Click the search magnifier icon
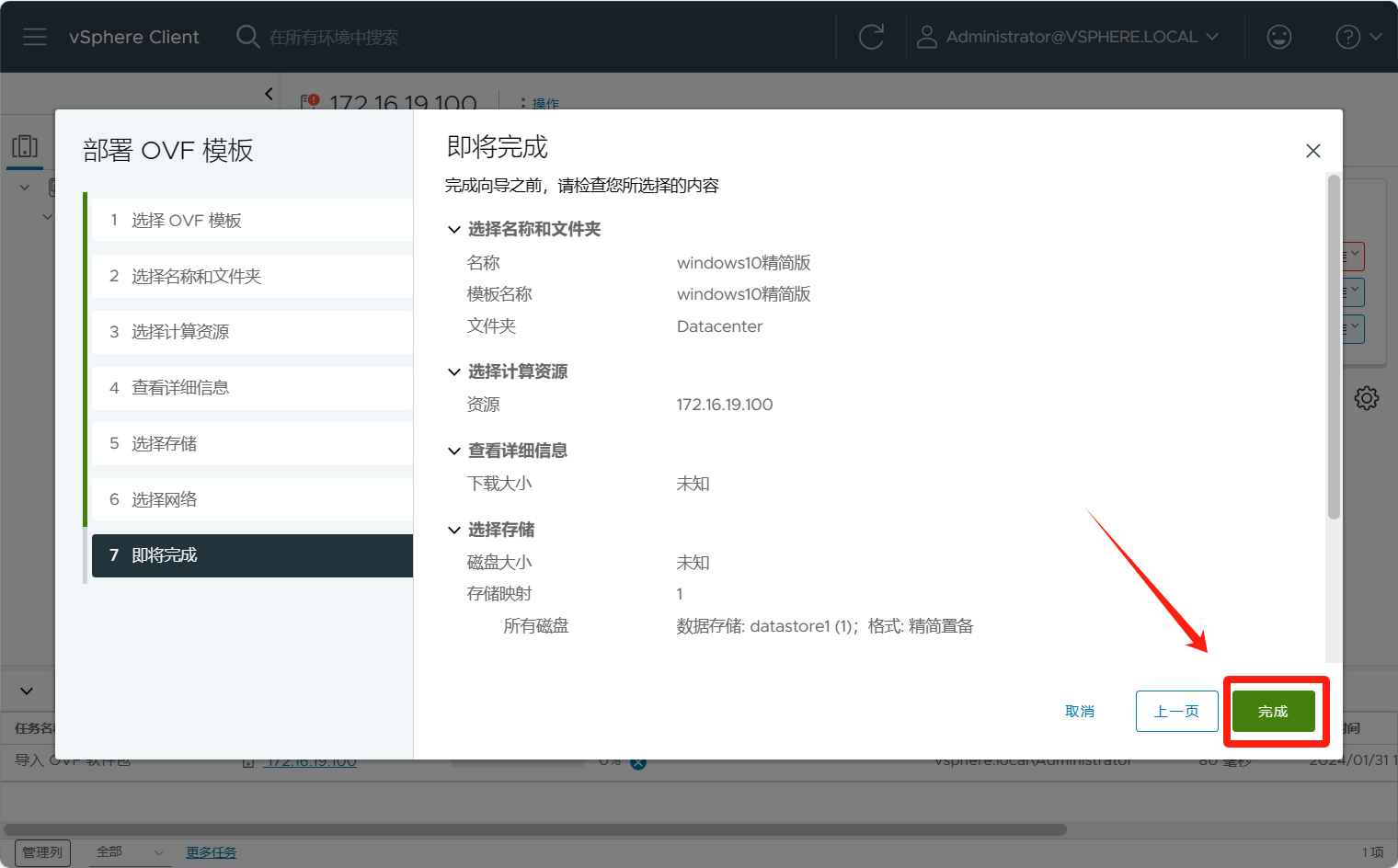The width and height of the screenshot is (1398, 868). [x=247, y=37]
